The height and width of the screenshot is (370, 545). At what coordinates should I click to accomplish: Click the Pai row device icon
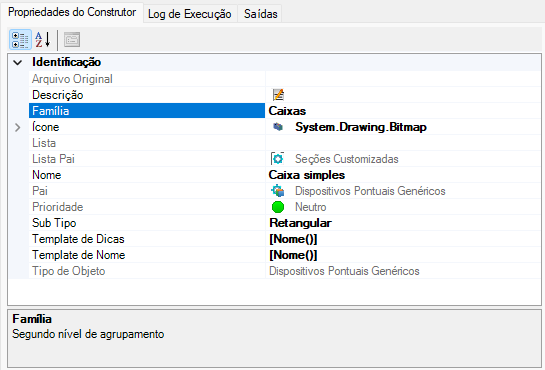tap(278, 191)
